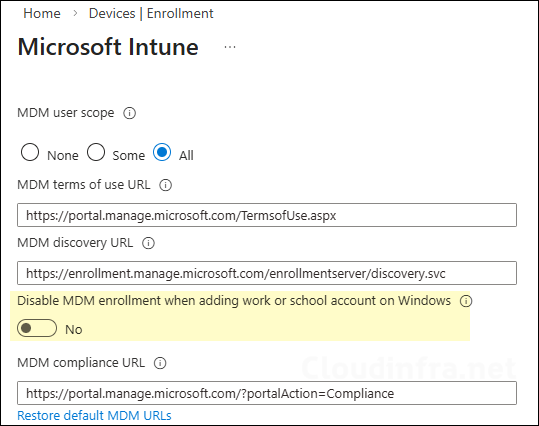
Task: Click Restore default MDM URLs link
Action: (94, 415)
